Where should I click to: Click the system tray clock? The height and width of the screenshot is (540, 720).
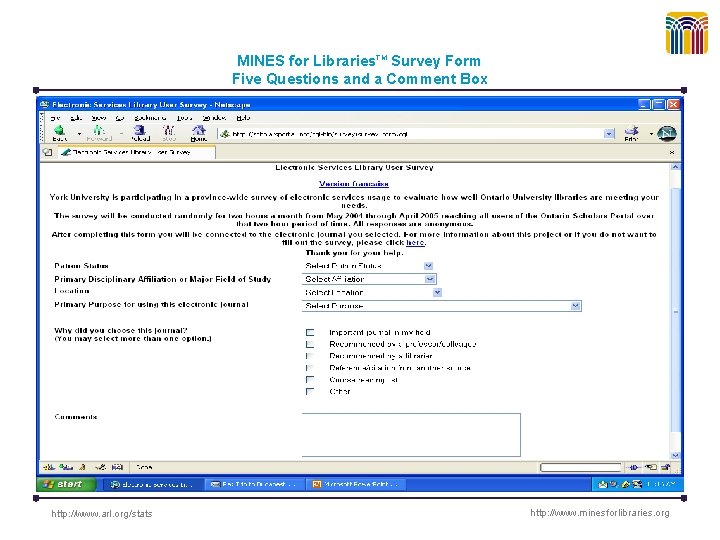pyautogui.click(x=661, y=484)
